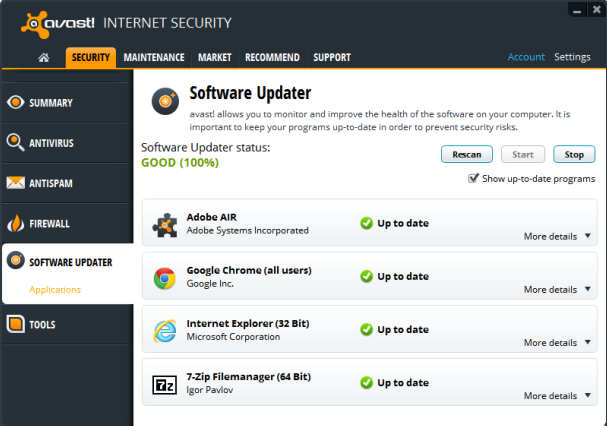The width and height of the screenshot is (607, 426).
Task: Select Applications under Software Updater
Action: pos(55,290)
